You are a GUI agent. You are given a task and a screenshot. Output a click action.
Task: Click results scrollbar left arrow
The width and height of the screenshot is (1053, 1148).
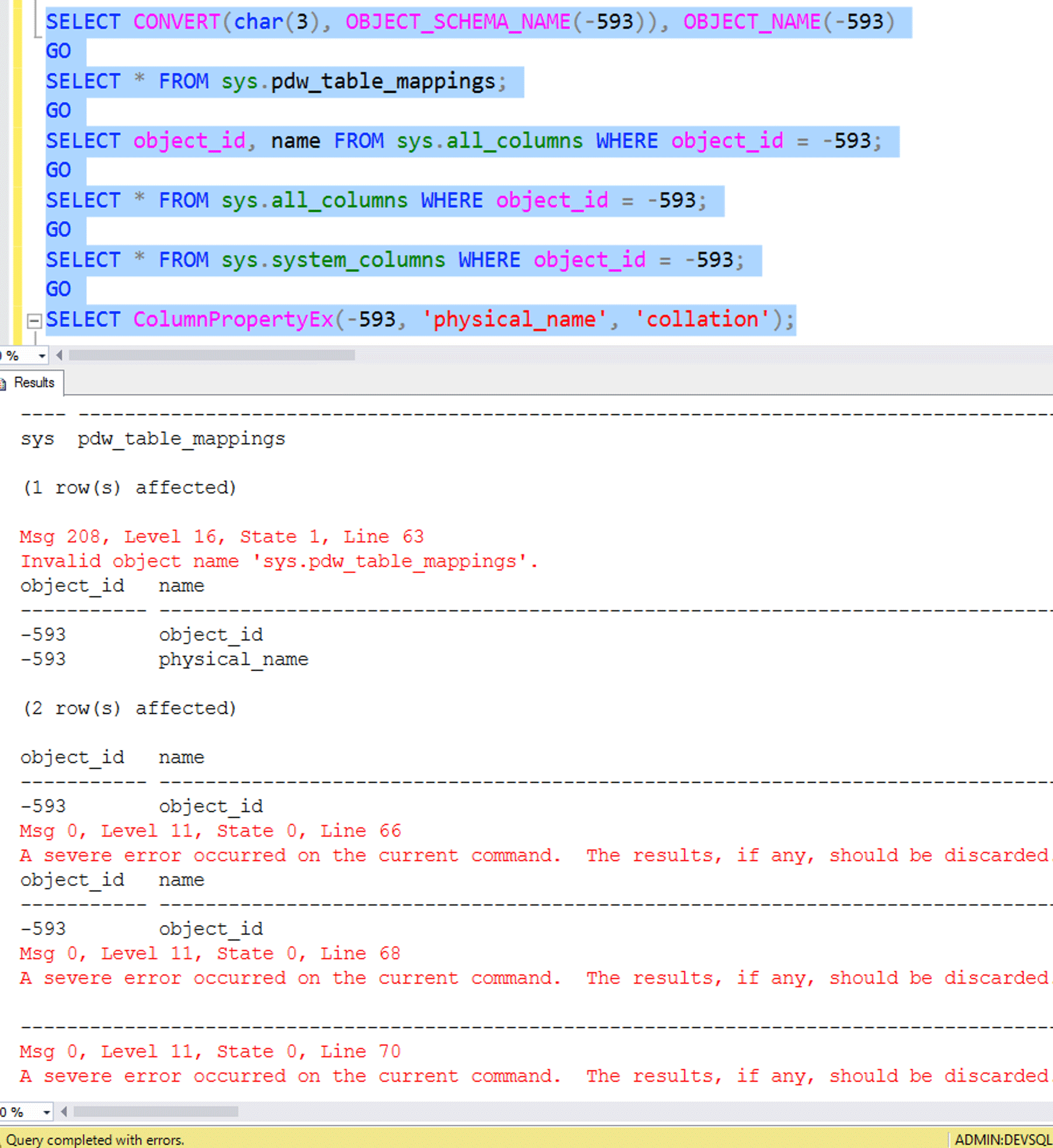pyautogui.click(x=64, y=1112)
